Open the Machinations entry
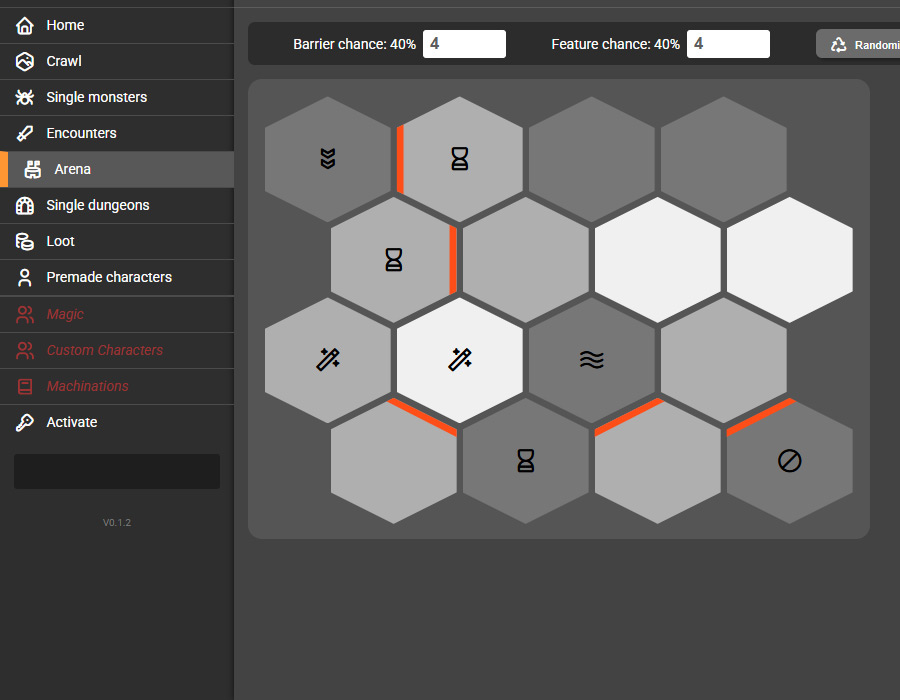The height and width of the screenshot is (700, 900). click(117, 387)
